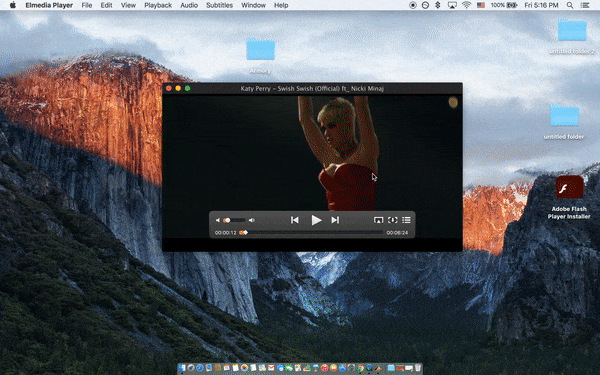Open the View menu
The height and width of the screenshot is (375, 600).
128,5
